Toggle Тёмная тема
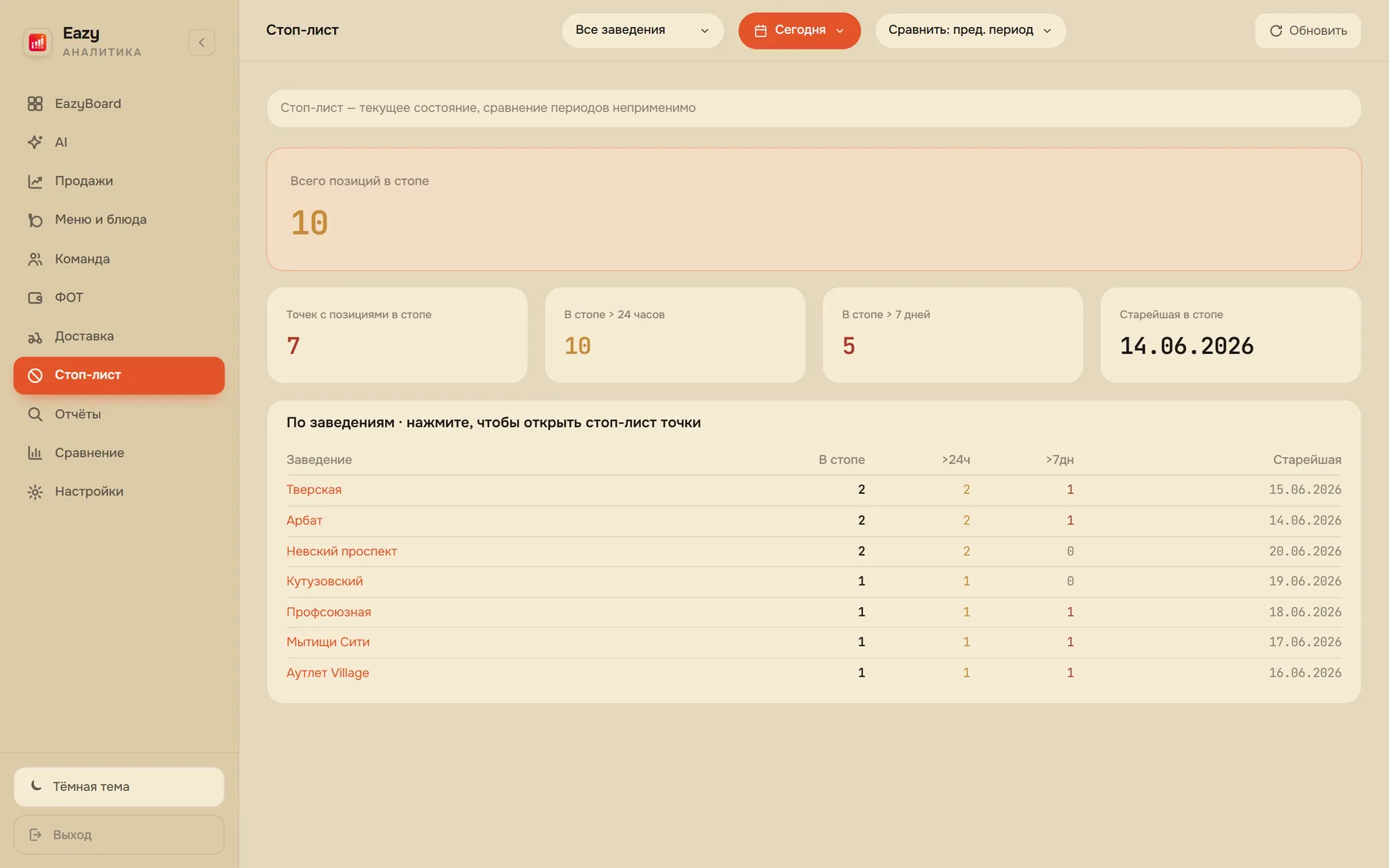 119,786
